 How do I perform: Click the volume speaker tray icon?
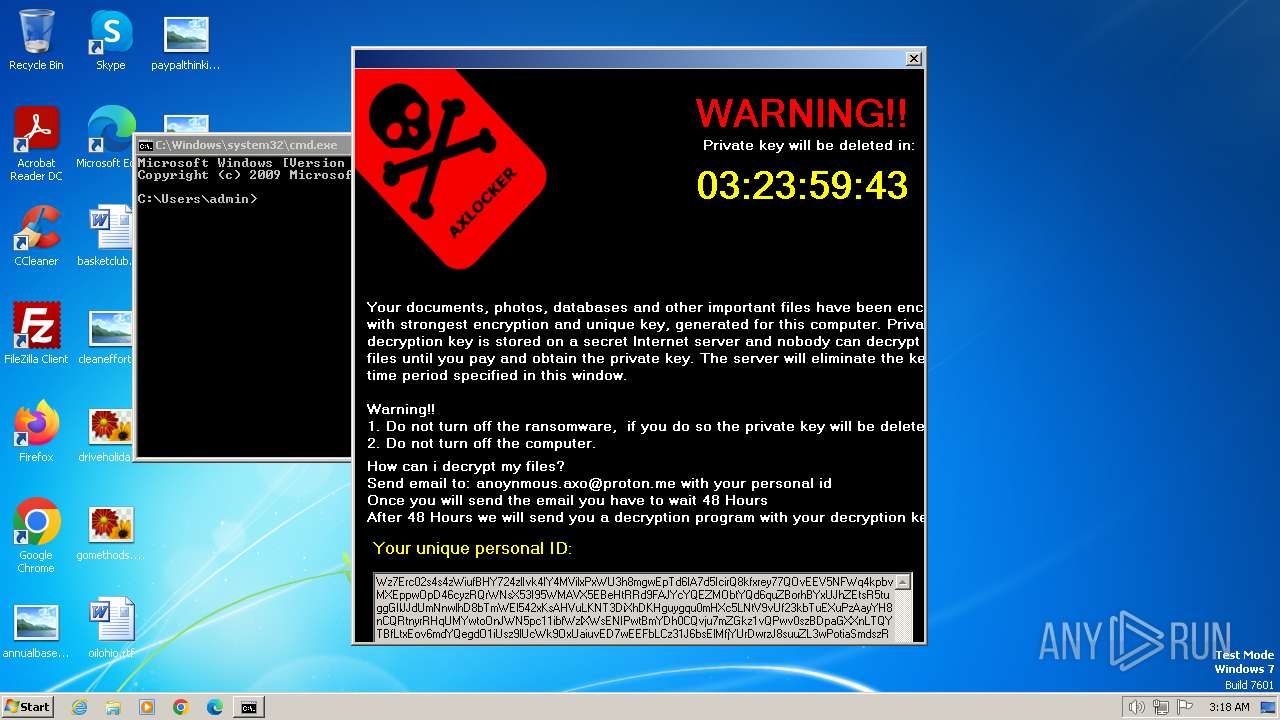[x=1136, y=707]
